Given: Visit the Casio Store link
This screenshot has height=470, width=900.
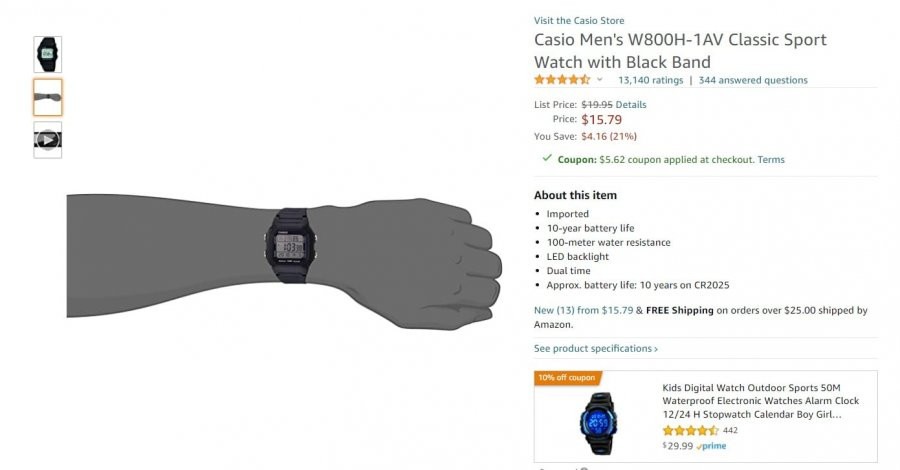Looking at the screenshot, I should pyautogui.click(x=579, y=21).
